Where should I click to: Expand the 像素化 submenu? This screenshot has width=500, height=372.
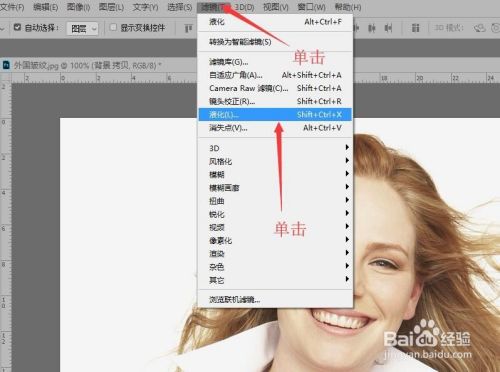pyautogui.click(x=275, y=240)
